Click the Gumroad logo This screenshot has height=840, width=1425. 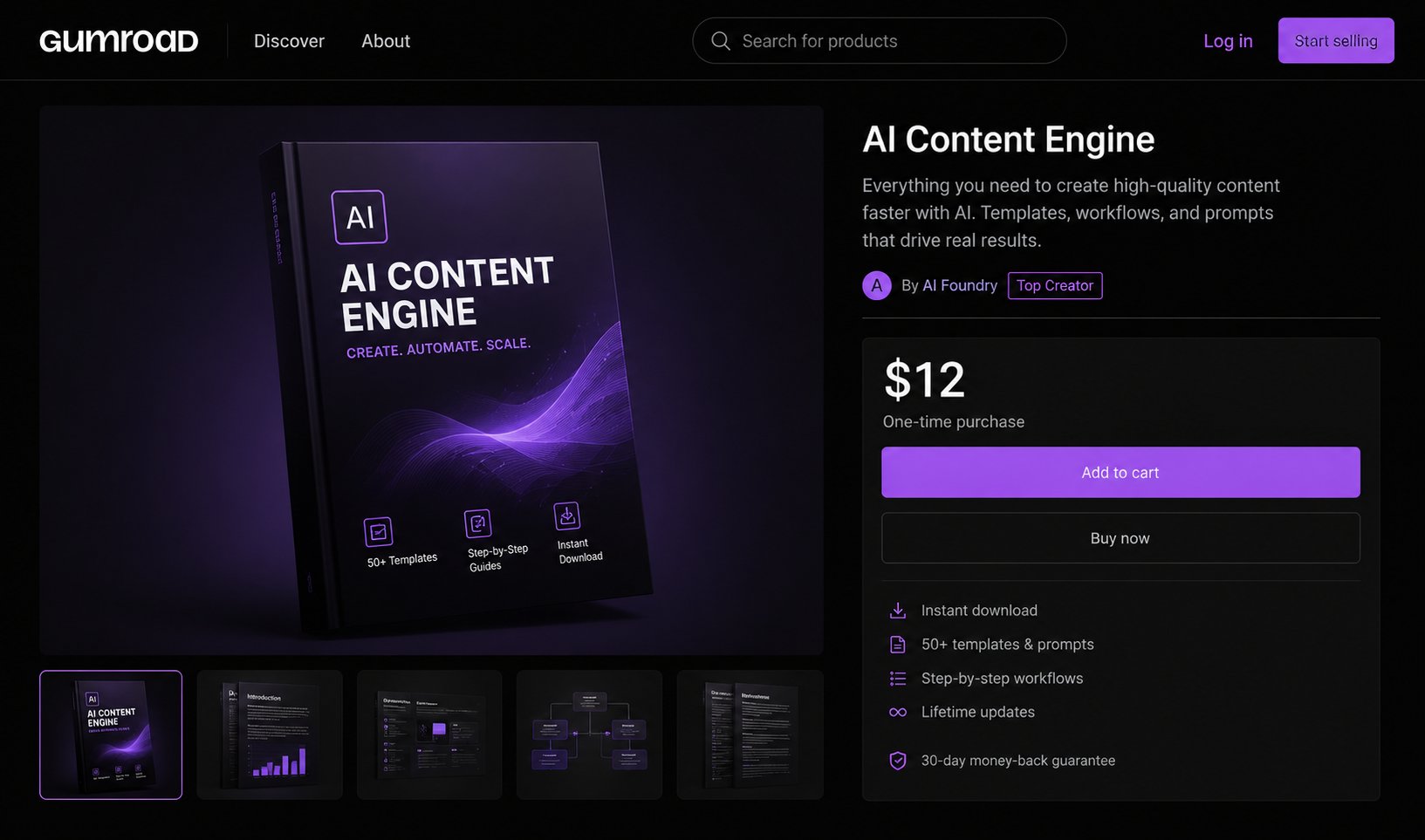[x=119, y=41]
